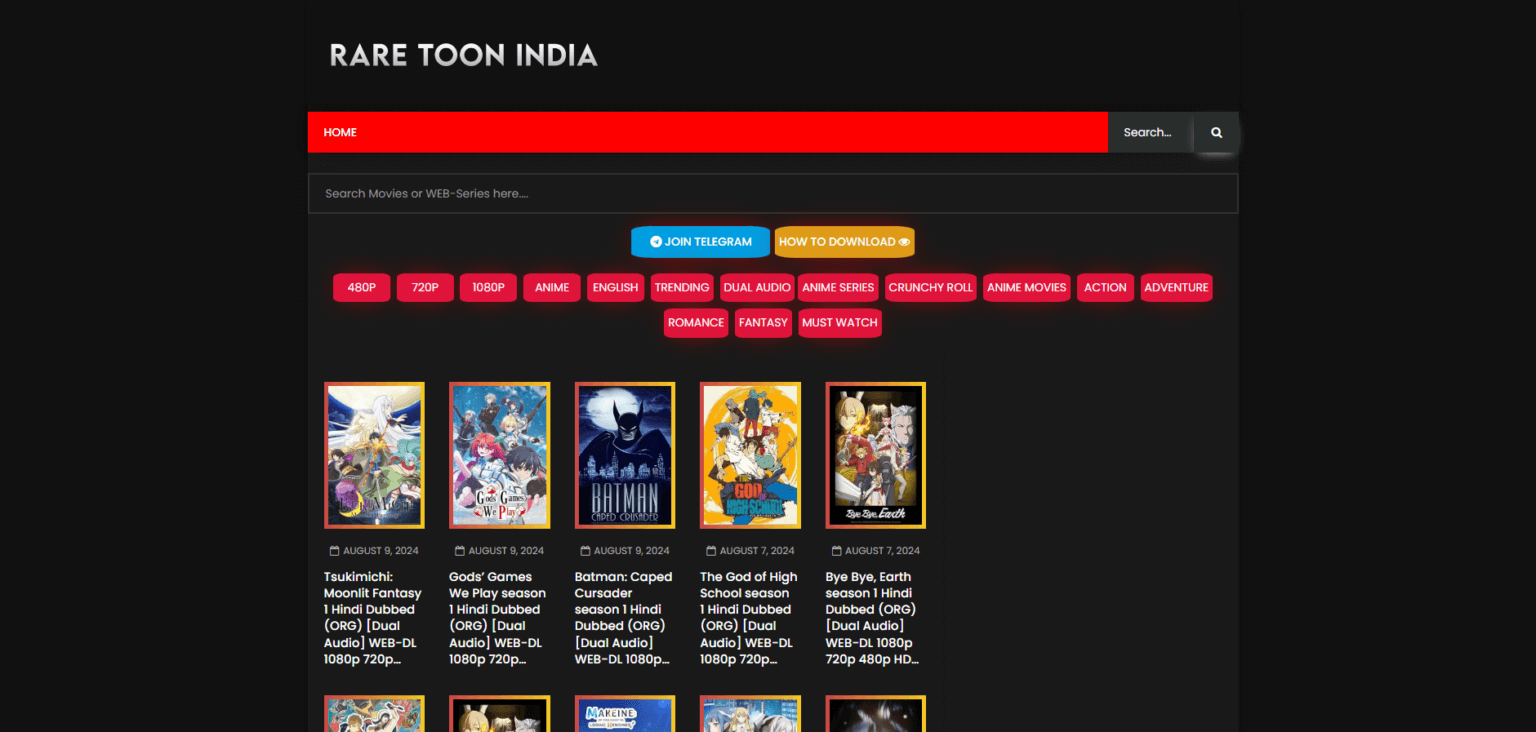Click the God of High School poster thumbnail
Image resolution: width=1536 pixels, height=732 pixels.
(x=750, y=455)
